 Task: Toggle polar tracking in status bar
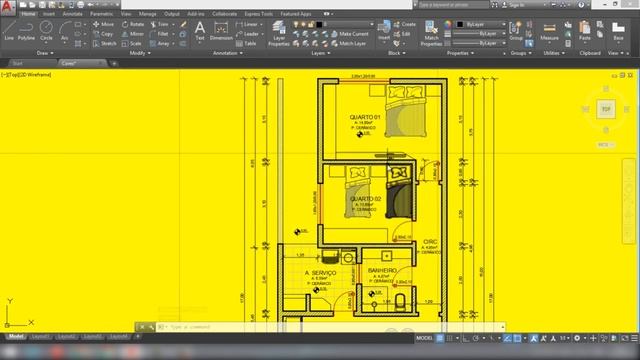(x=476, y=338)
